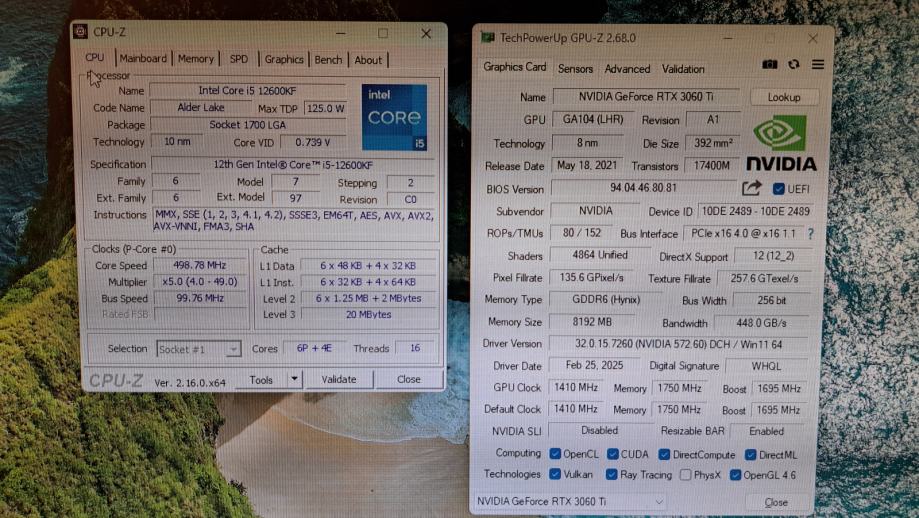
Task: Click the Validate button in CPU-Z
Action: [x=339, y=379]
